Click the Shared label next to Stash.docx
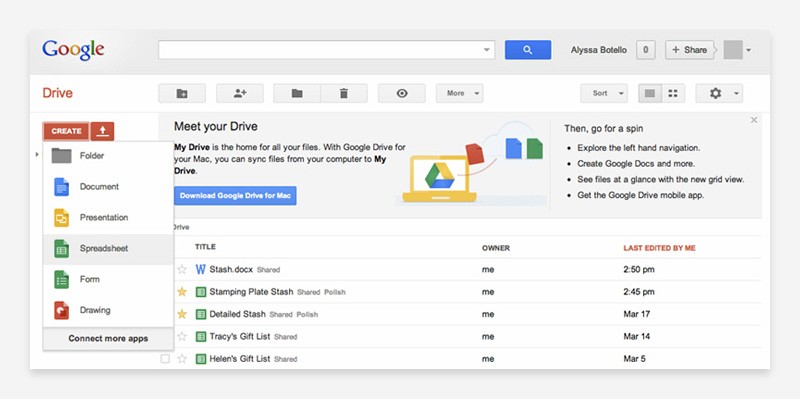This screenshot has width=800, height=399. (x=268, y=270)
